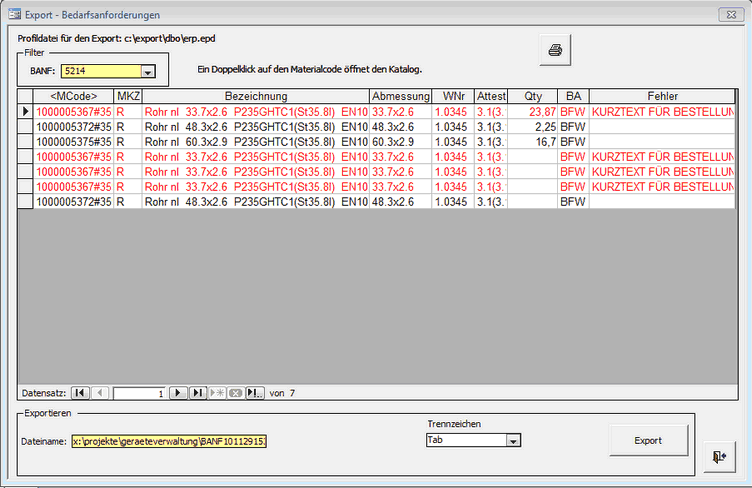Image resolution: width=752 pixels, height=488 pixels.
Task: Close the Export Bedarfsanforderungen window
Action: (725, 15)
